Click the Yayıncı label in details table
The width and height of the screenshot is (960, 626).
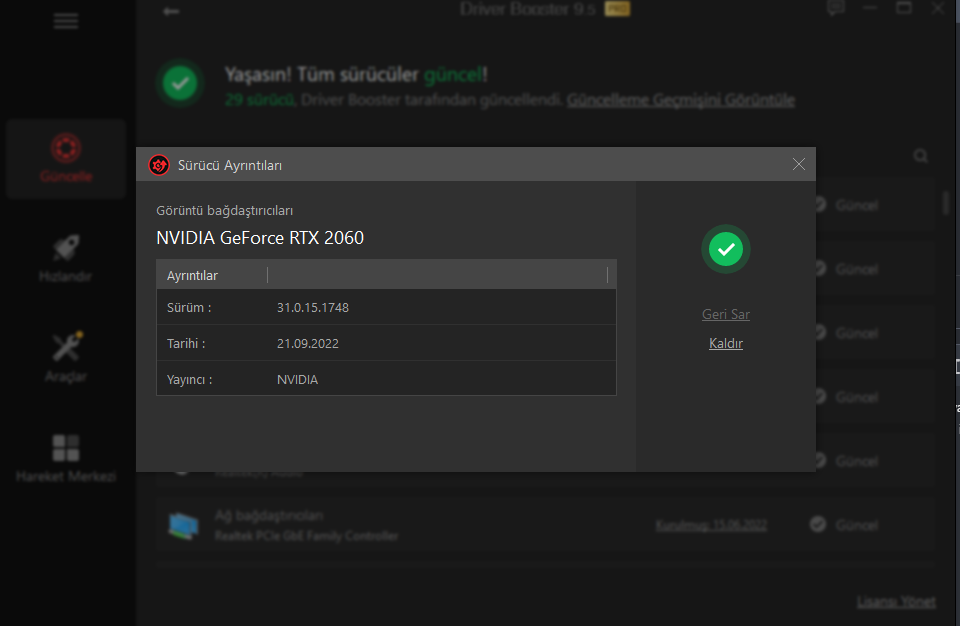(190, 380)
